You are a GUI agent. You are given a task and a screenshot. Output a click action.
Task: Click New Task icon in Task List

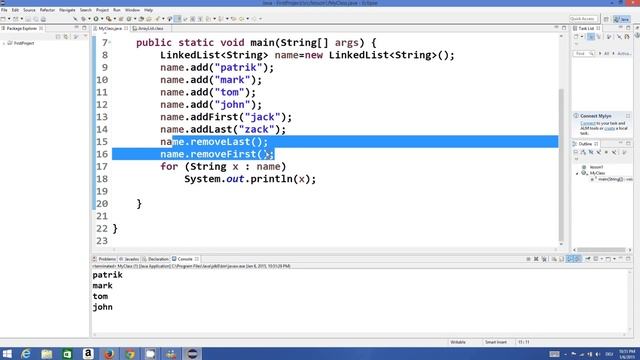tap(576, 37)
